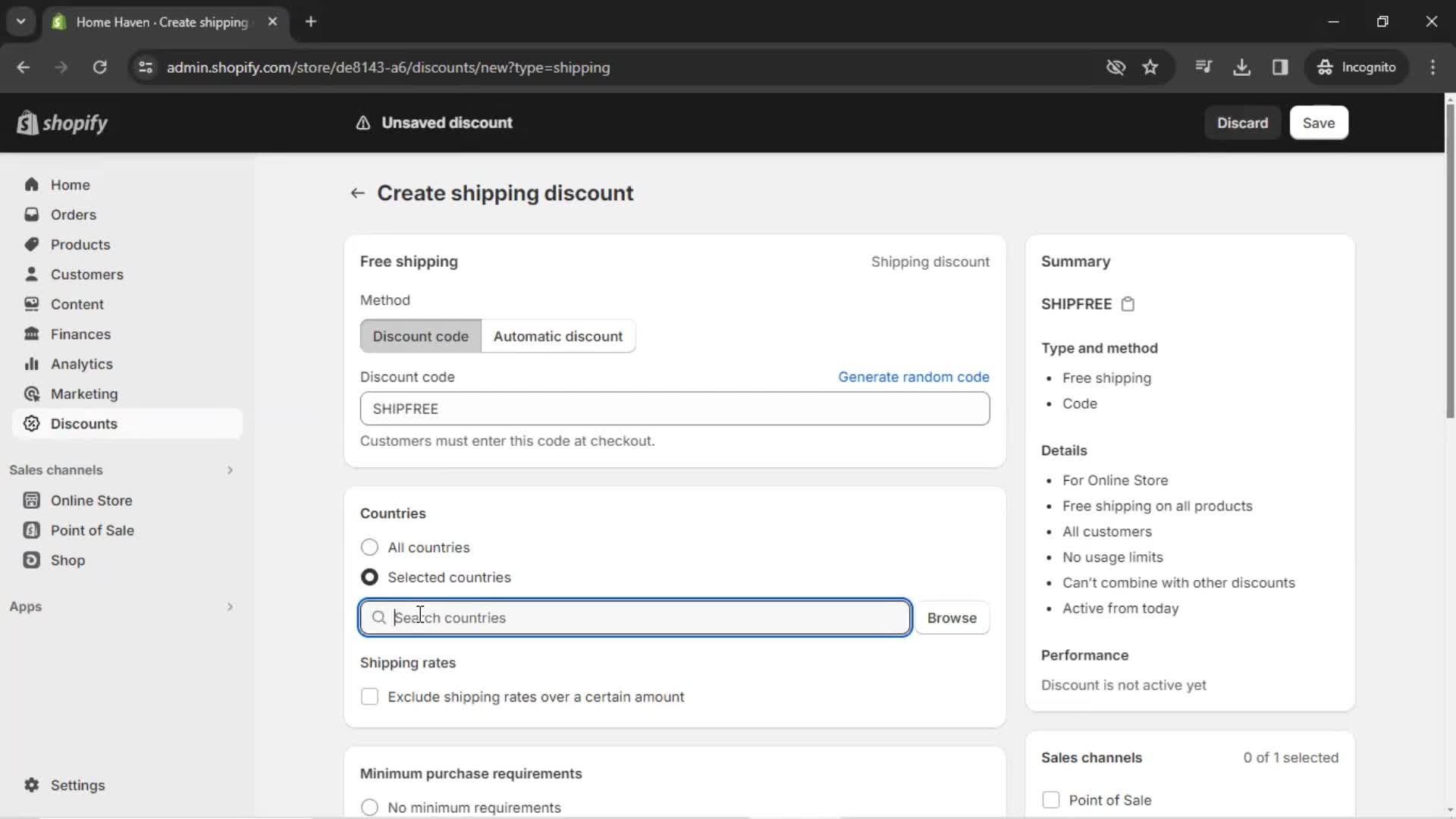Expand Sales channels in sidebar
Viewport: 1456px width, 819px height.
230,470
